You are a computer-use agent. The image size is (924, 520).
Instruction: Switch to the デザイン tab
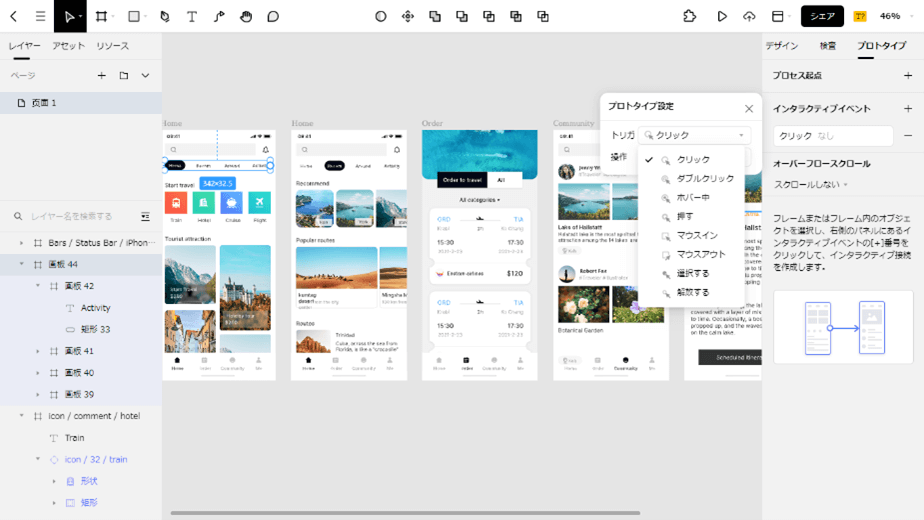pos(782,46)
